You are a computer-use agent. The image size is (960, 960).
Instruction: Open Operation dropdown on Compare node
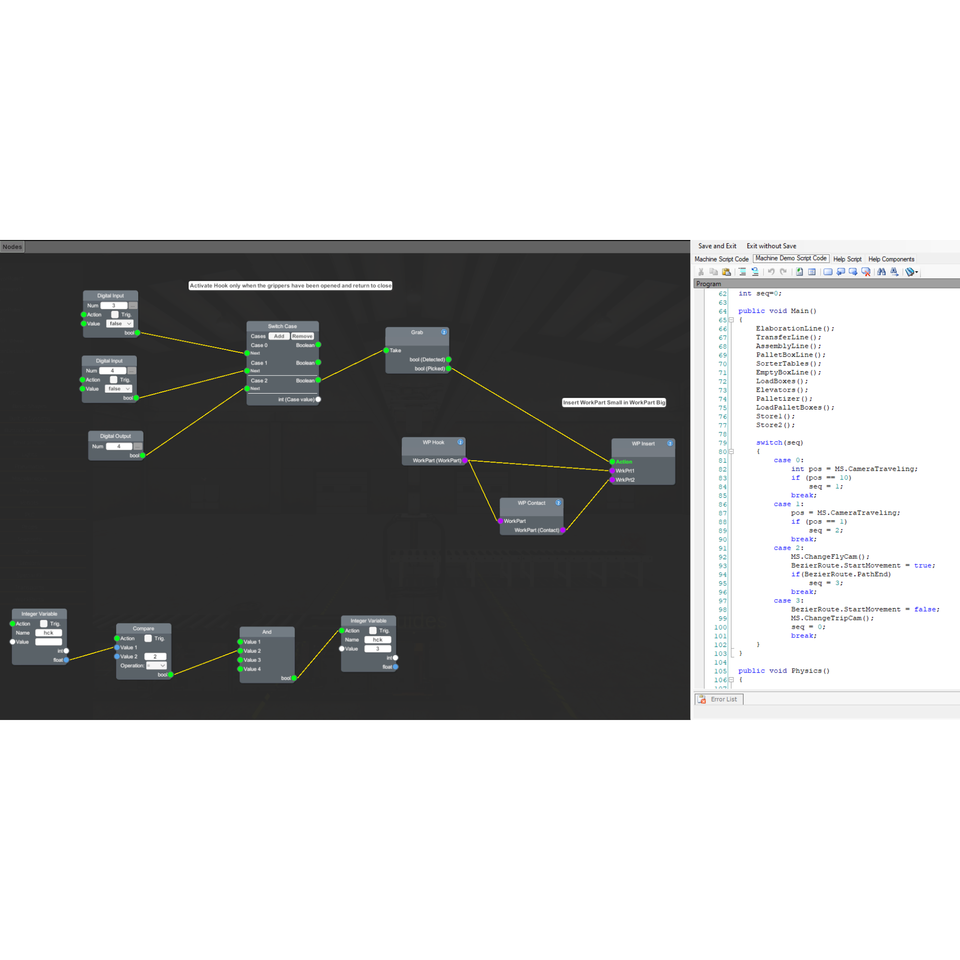point(156,666)
